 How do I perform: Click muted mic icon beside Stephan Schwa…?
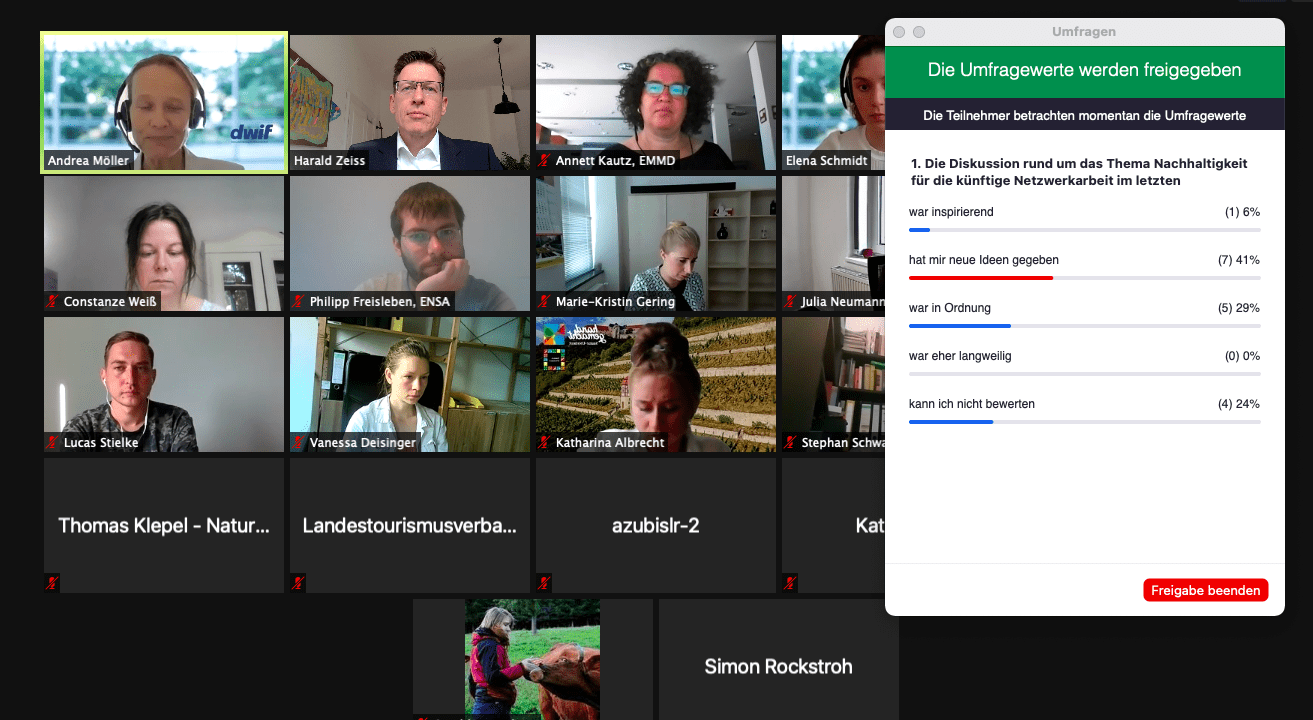pos(790,442)
